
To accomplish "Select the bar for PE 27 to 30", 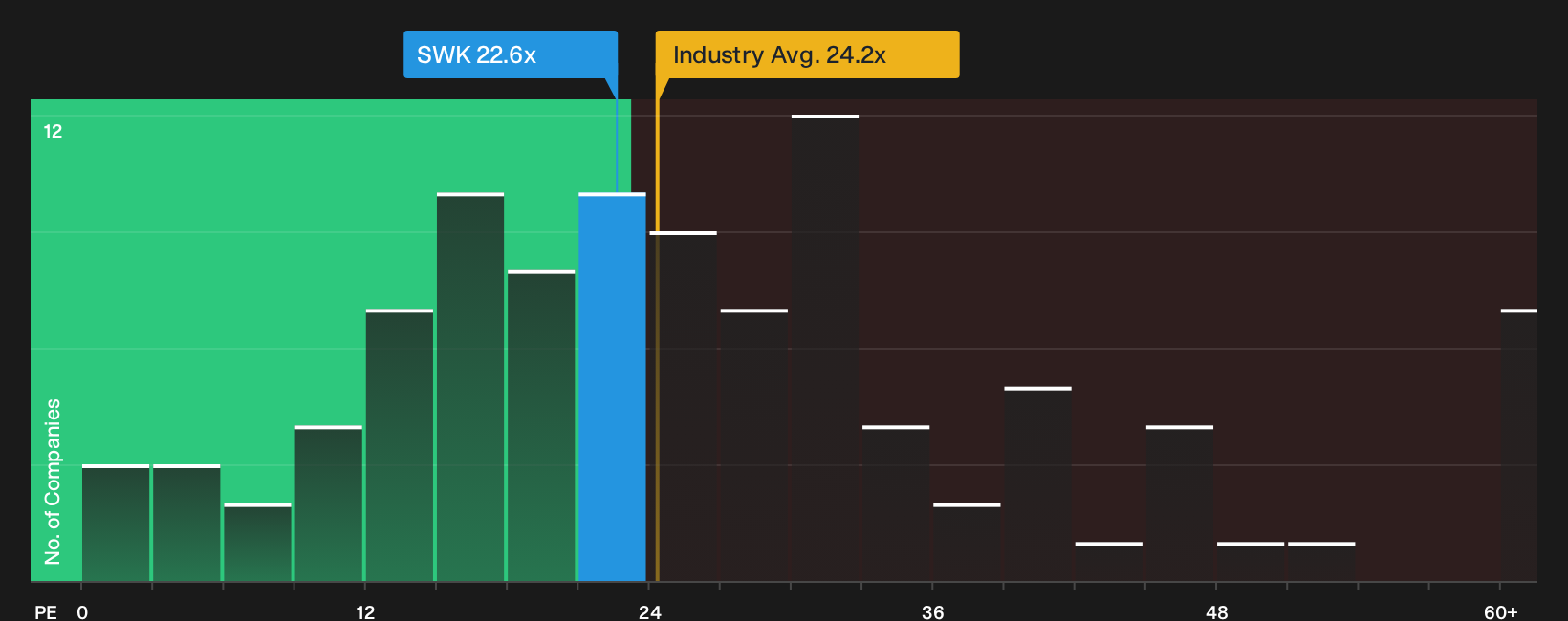I will click(754, 445).
